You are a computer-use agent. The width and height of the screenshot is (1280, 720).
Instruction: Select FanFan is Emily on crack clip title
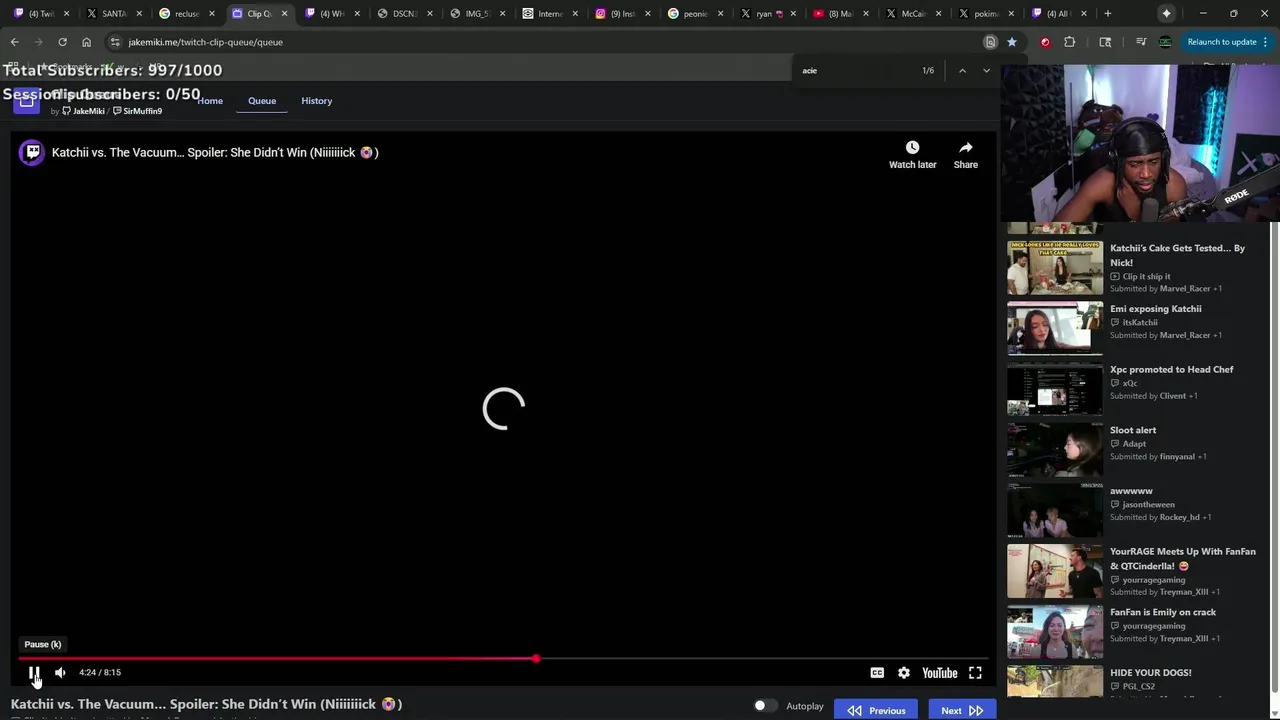(1163, 612)
